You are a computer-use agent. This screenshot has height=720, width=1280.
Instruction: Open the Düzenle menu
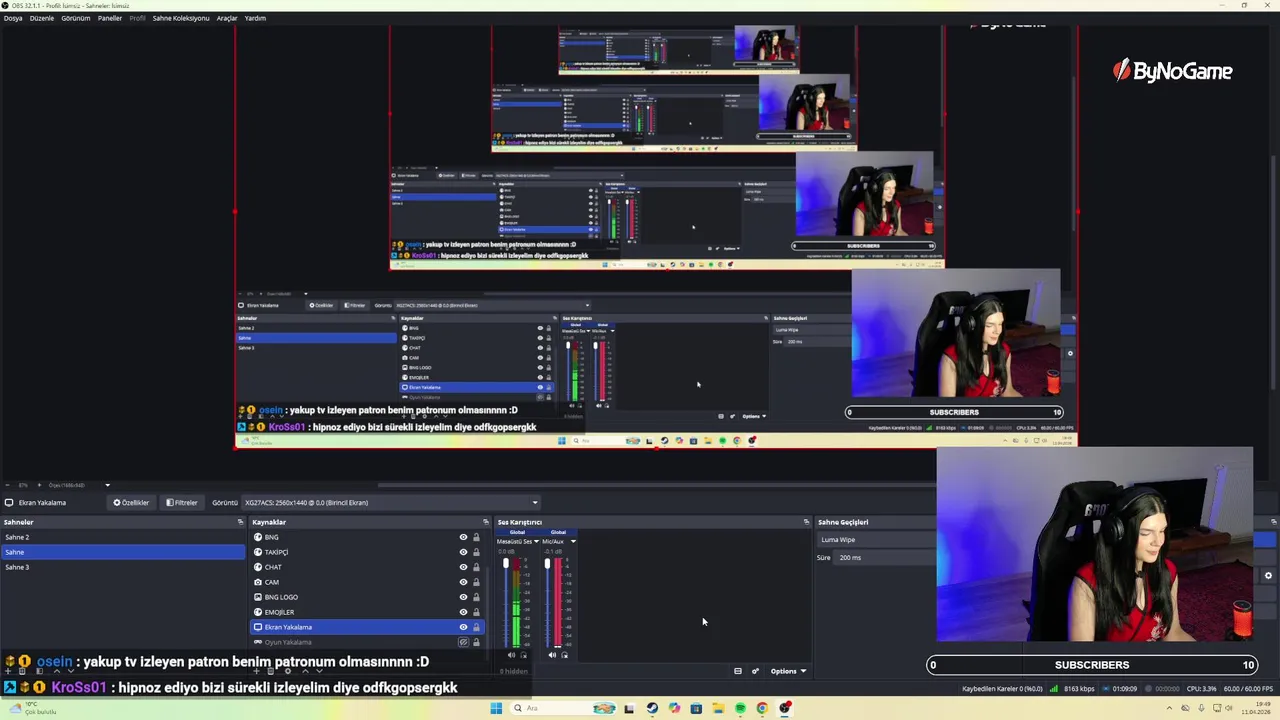coord(42,18)
